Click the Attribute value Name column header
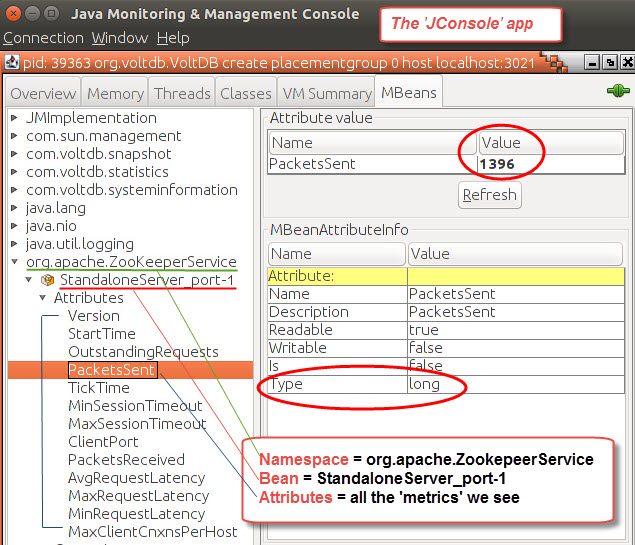 (373, 143)
